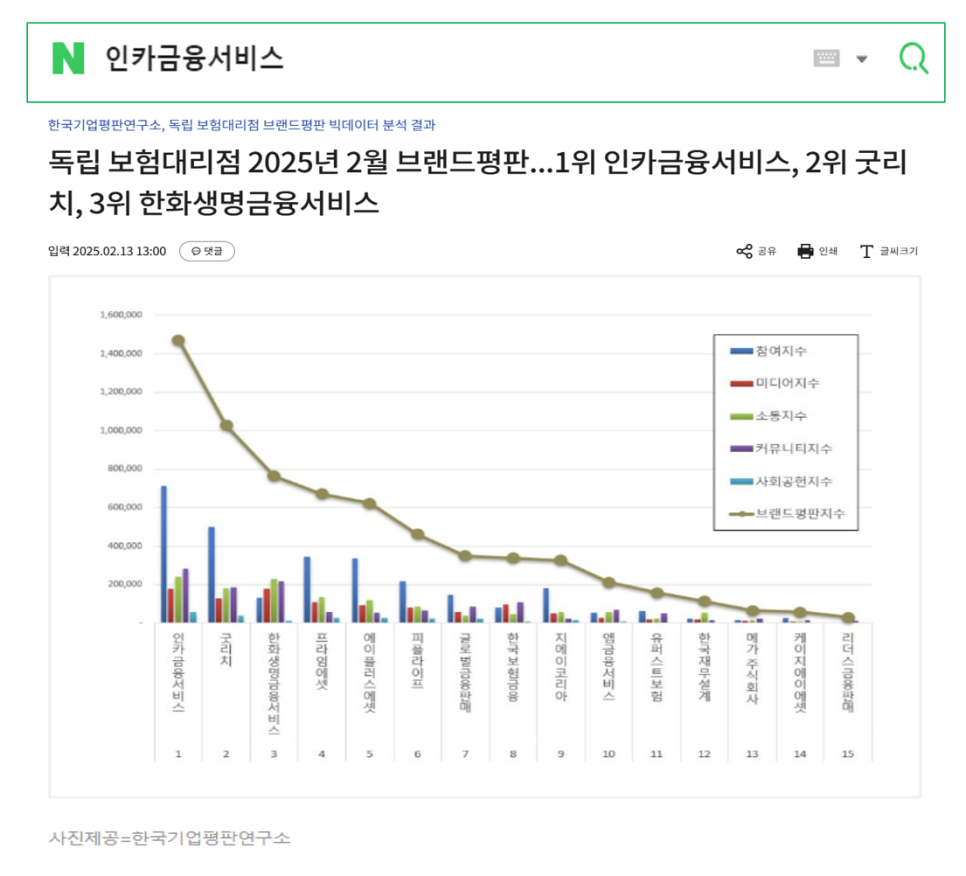Click the 굿리치 axis label
966x876 pixels.
pyautogui.click(x=226, y=649)
